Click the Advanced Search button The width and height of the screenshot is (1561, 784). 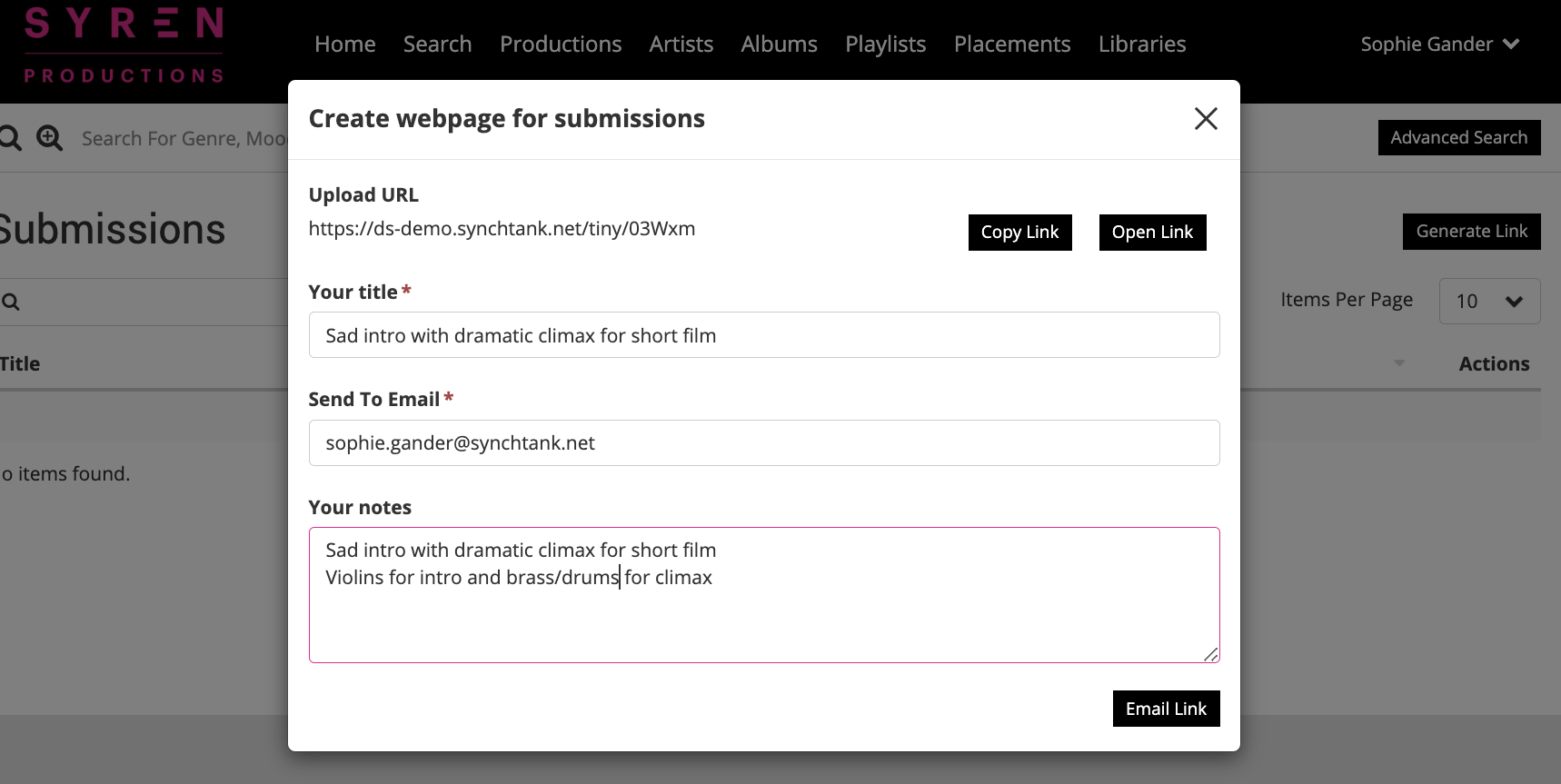(1458, 138)
